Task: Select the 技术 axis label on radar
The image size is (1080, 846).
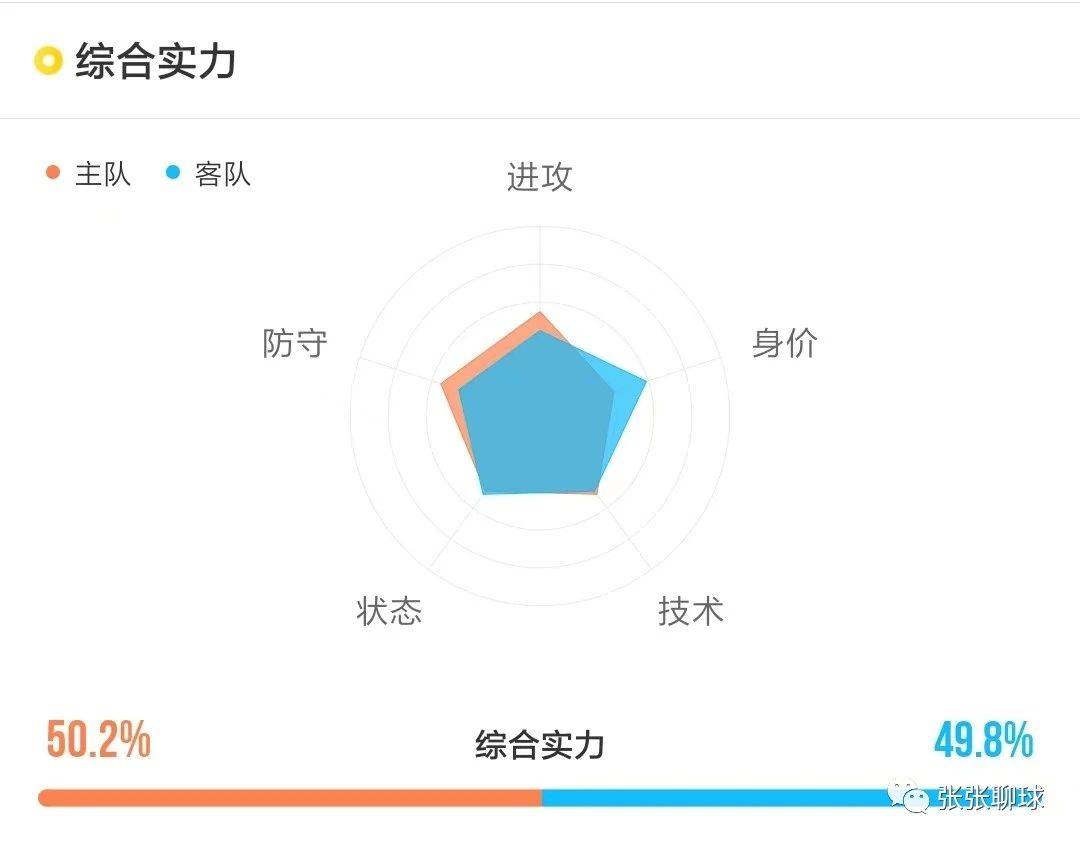Action: (691, 610)
